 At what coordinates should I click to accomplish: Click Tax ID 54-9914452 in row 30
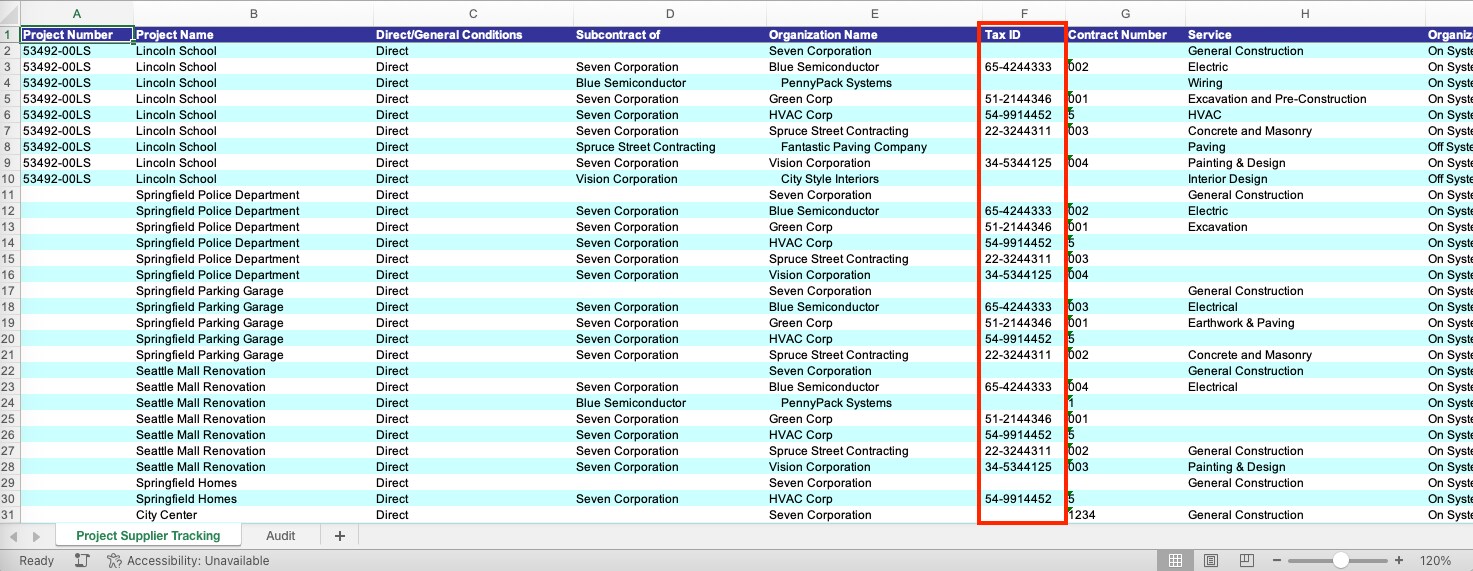pos(1018,499)
